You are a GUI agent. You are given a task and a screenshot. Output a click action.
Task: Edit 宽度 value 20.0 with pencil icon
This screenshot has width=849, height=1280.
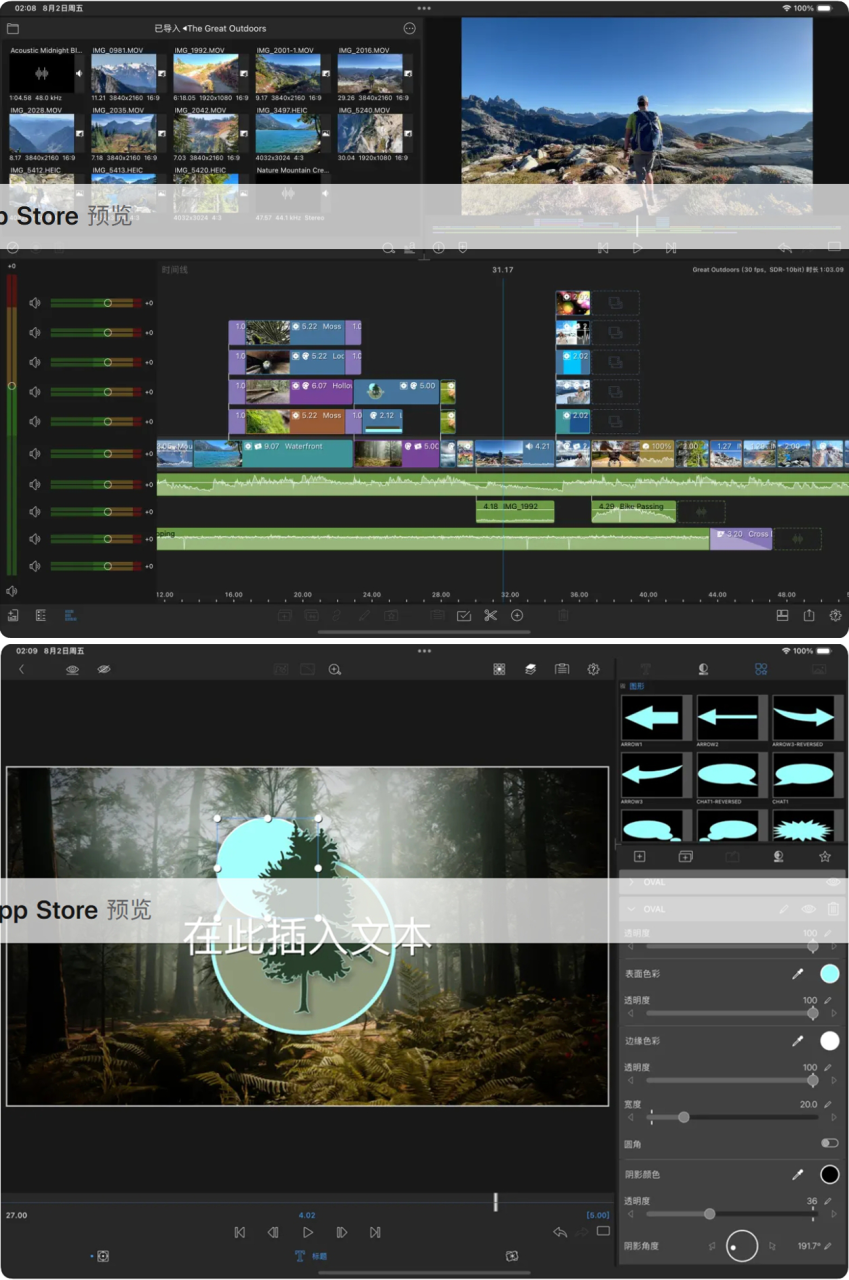pyautogui.click(x=828, y=1105)
